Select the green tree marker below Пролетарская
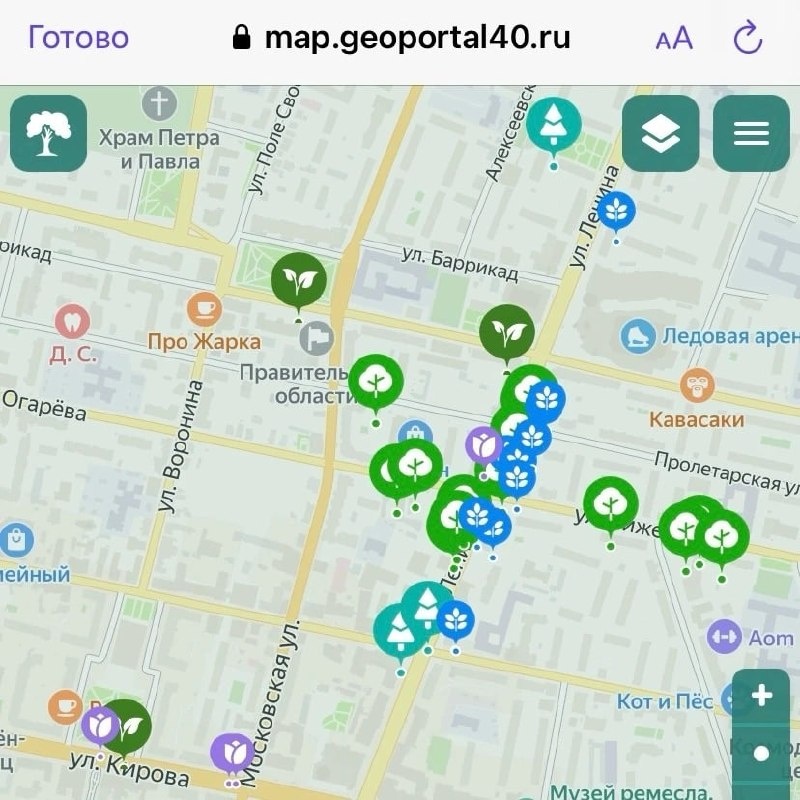The width and height of the screenshot is (800, 800). pos(611,505)
